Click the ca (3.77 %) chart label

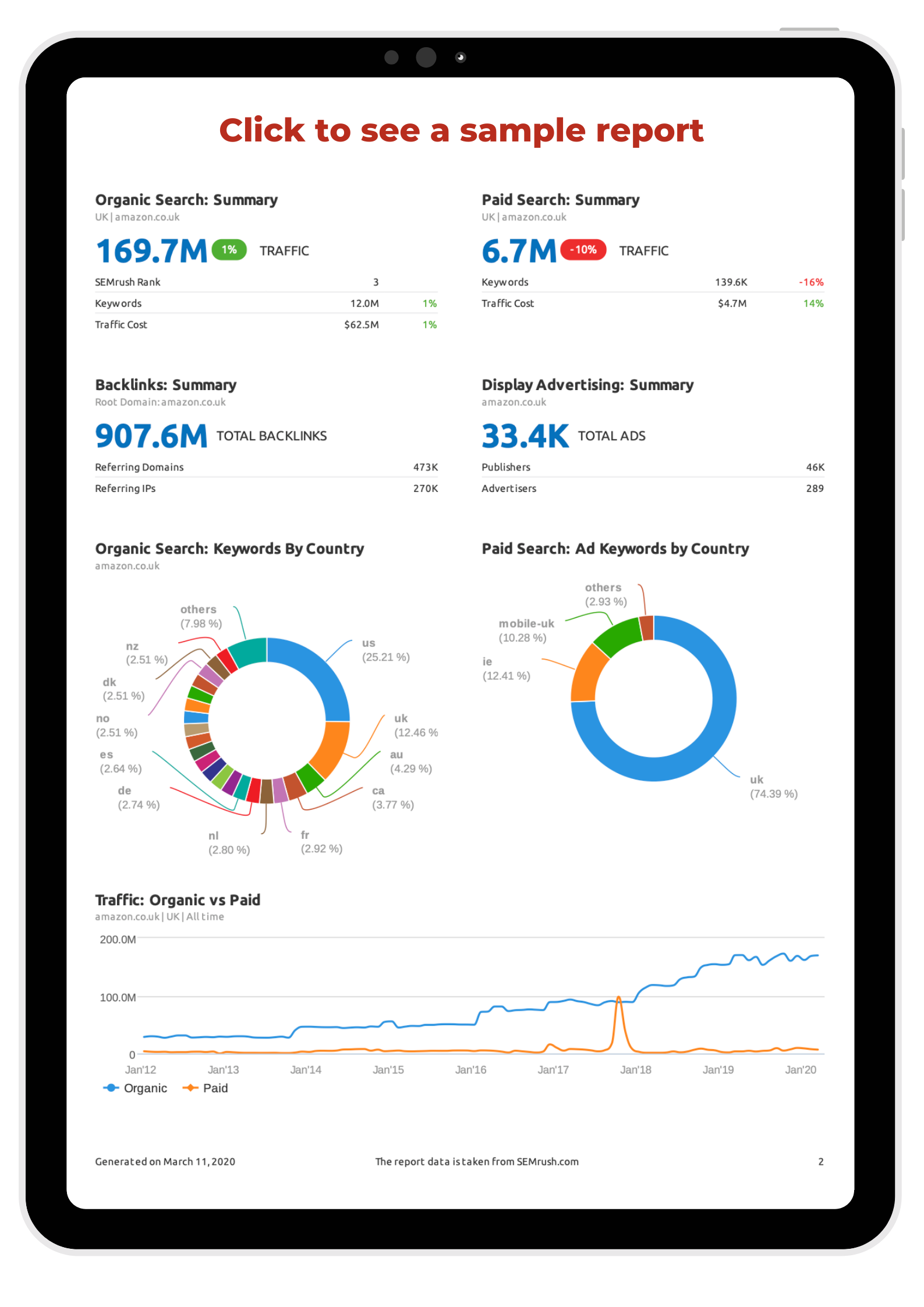pos(393,798)
